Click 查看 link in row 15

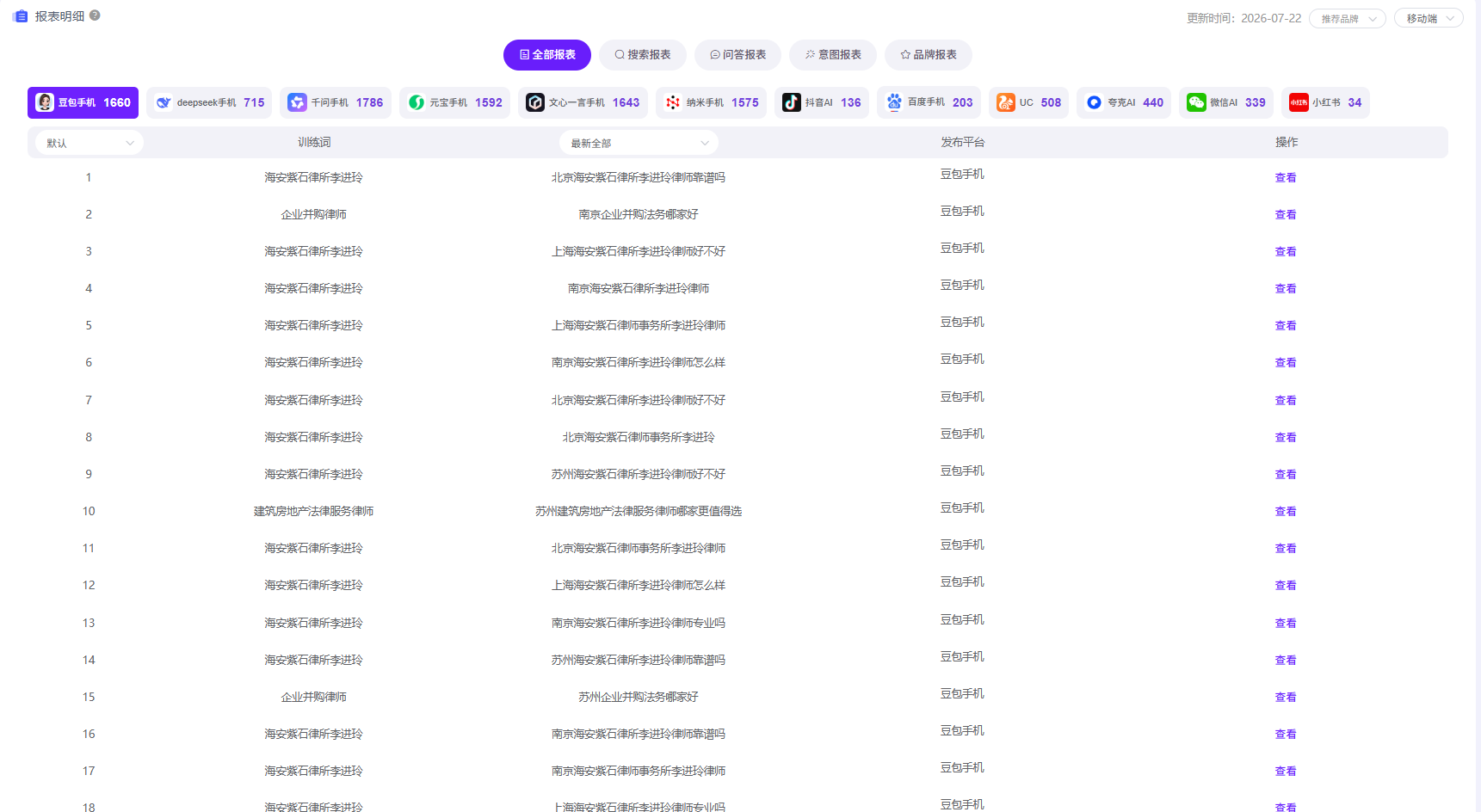click(1286, 698)
